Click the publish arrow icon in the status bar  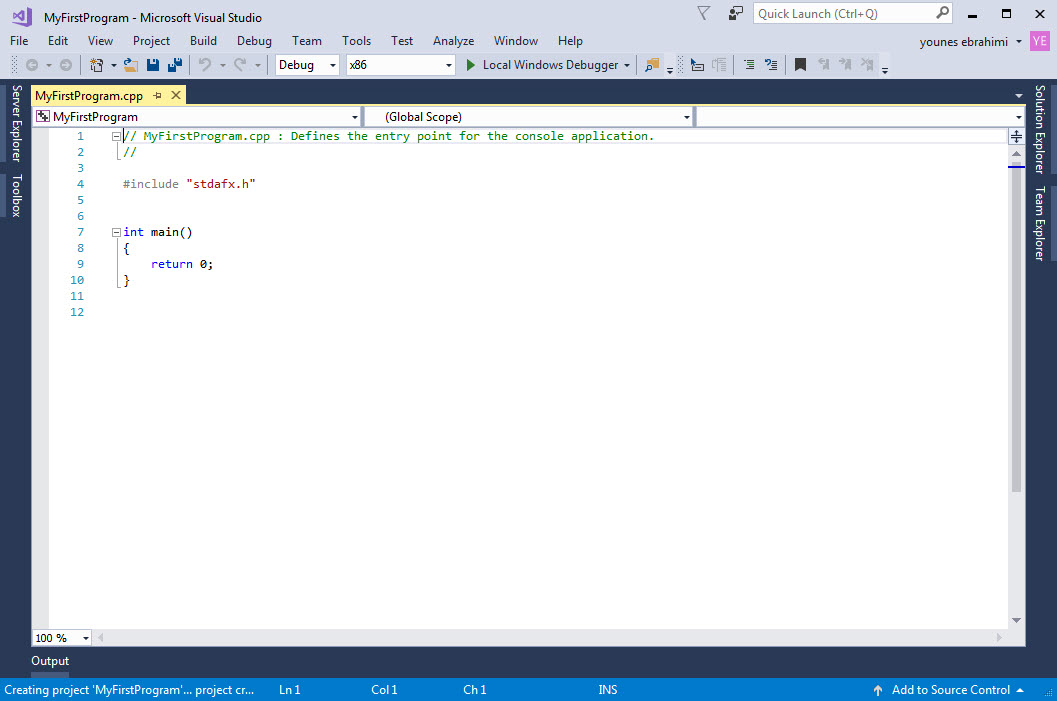pyautogui.click(x=878, y=690)
